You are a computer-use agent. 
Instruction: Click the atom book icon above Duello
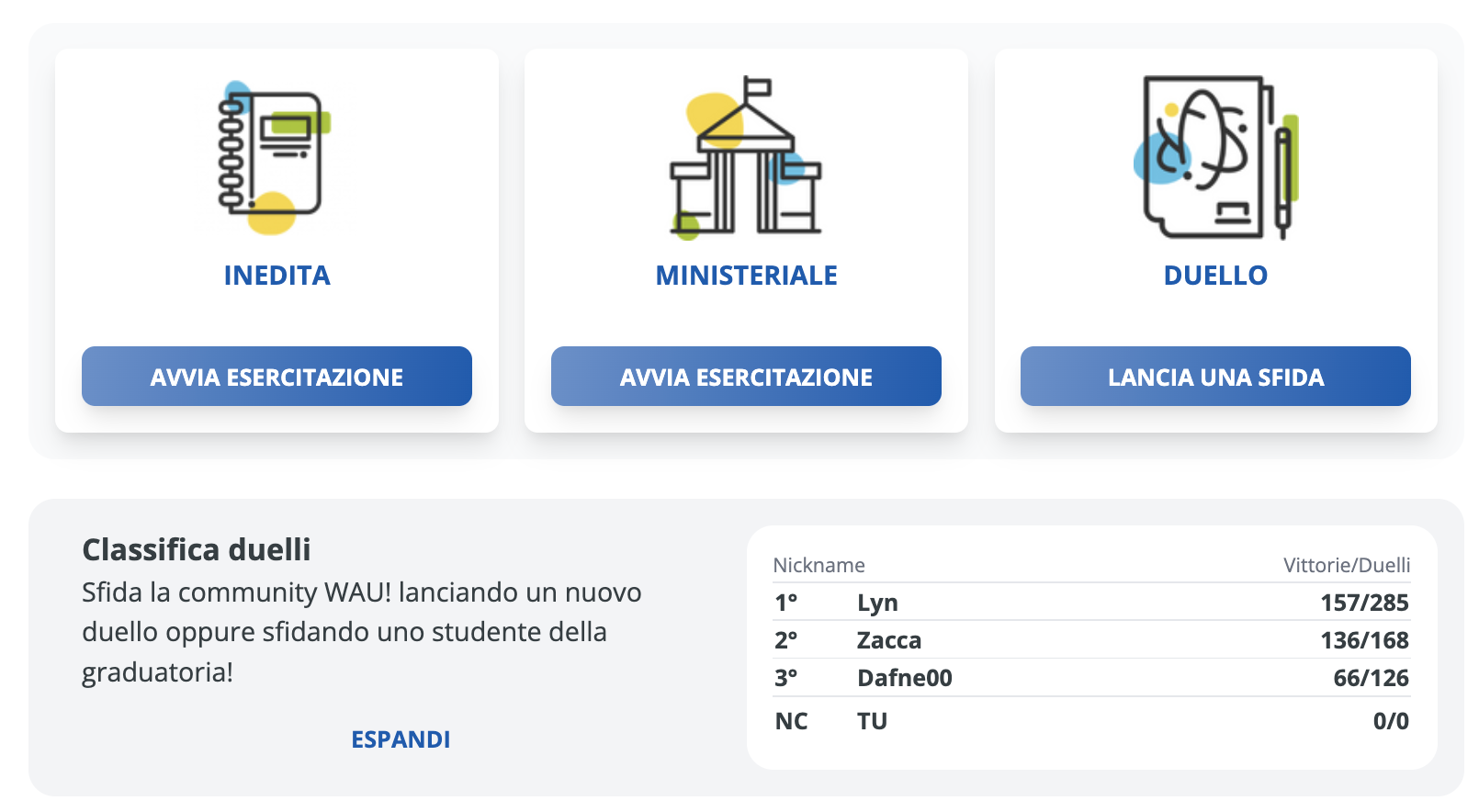[1214, 158]
